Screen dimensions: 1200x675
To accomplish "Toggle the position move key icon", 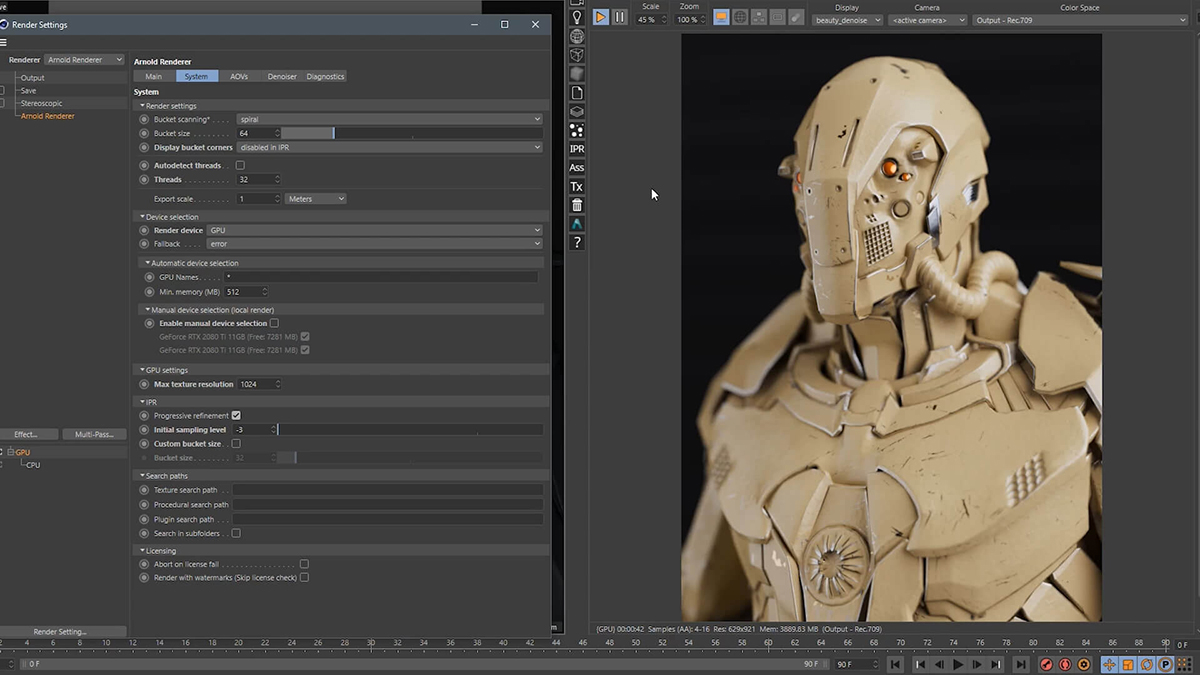I will tap(1110, 664).
